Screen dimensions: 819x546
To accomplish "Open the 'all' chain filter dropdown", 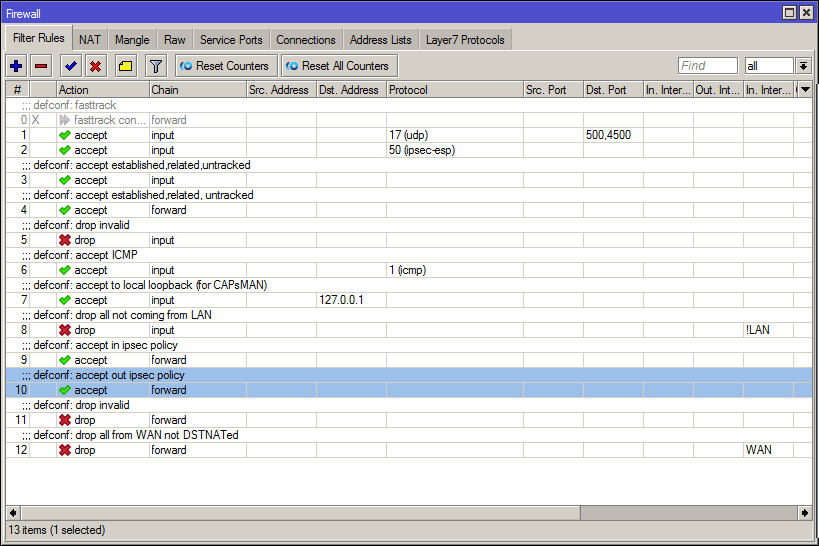I will point(803,66).
